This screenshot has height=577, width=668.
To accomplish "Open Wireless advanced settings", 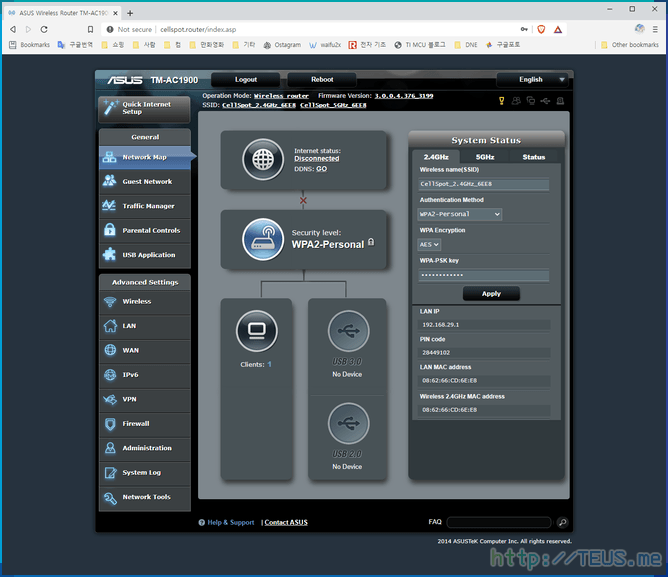I will pyautogui.click(x=145, y=301).
